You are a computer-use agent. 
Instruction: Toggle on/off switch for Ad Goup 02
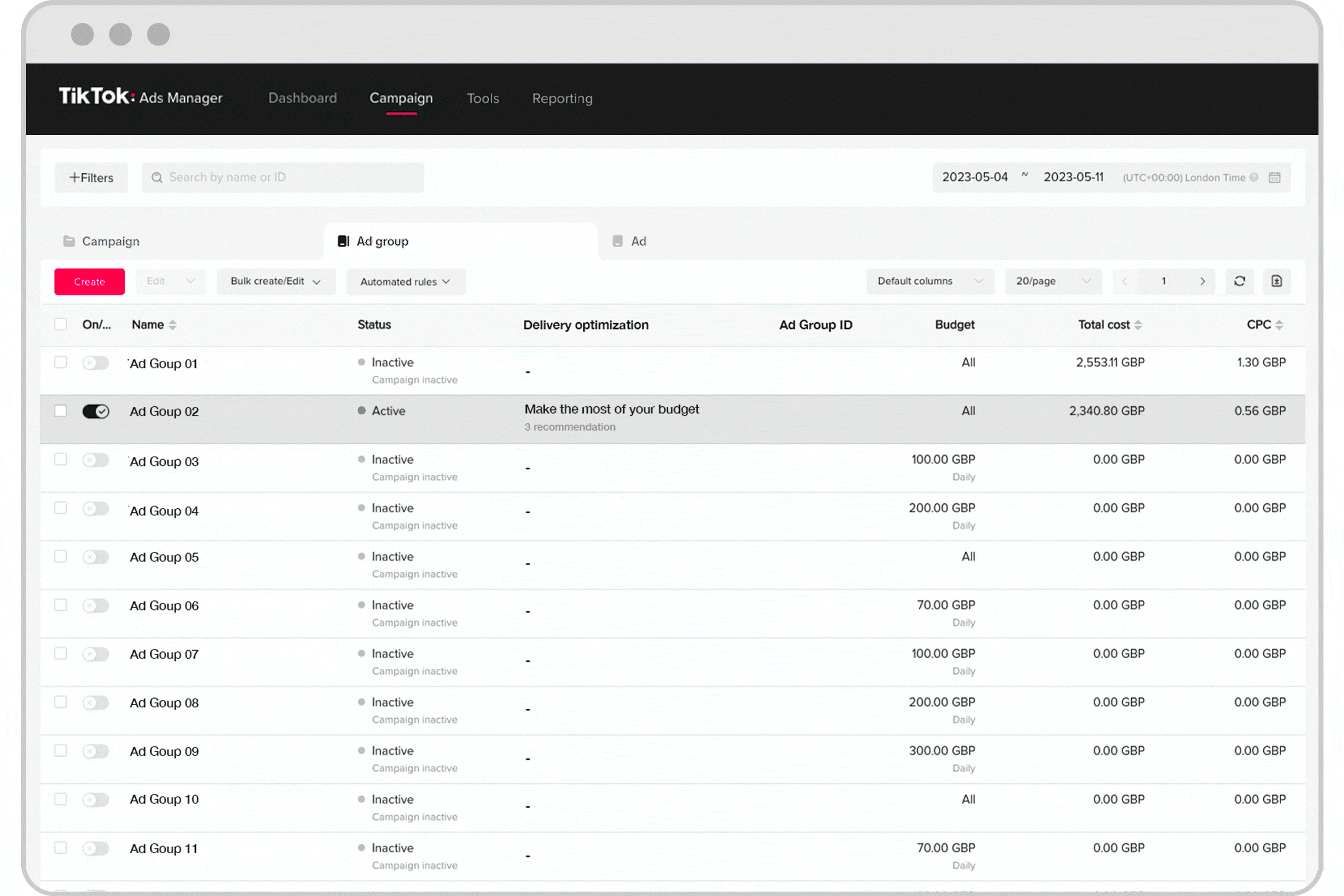[95, 411]
